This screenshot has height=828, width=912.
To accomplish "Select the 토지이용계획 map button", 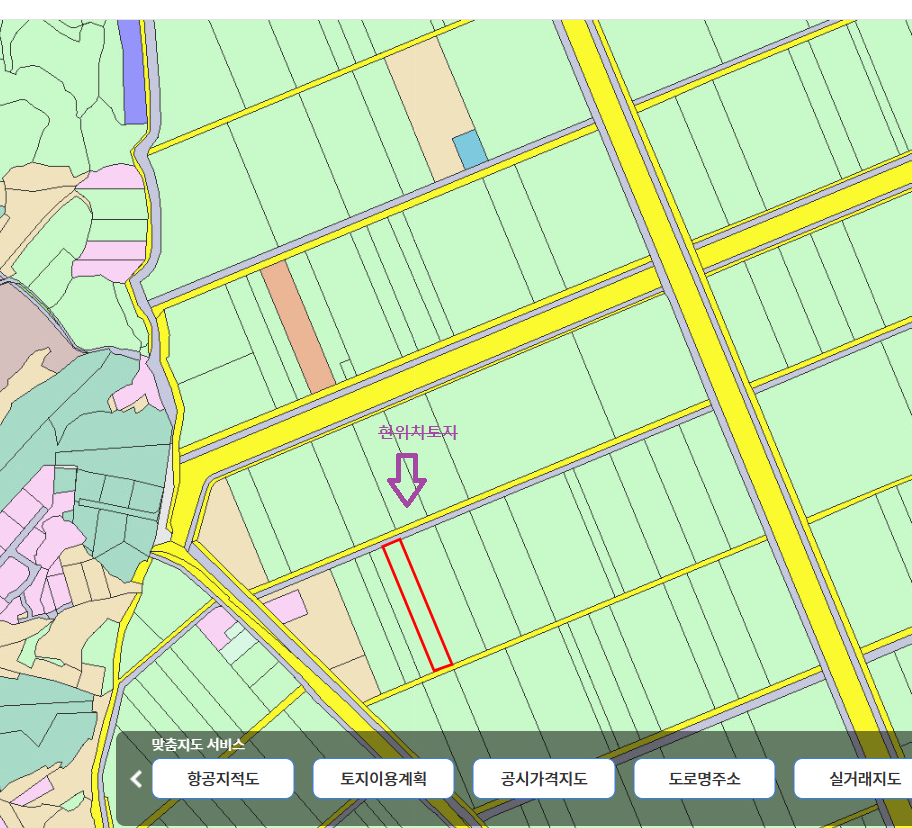I will pyautogui.click(x=383, y=778).
